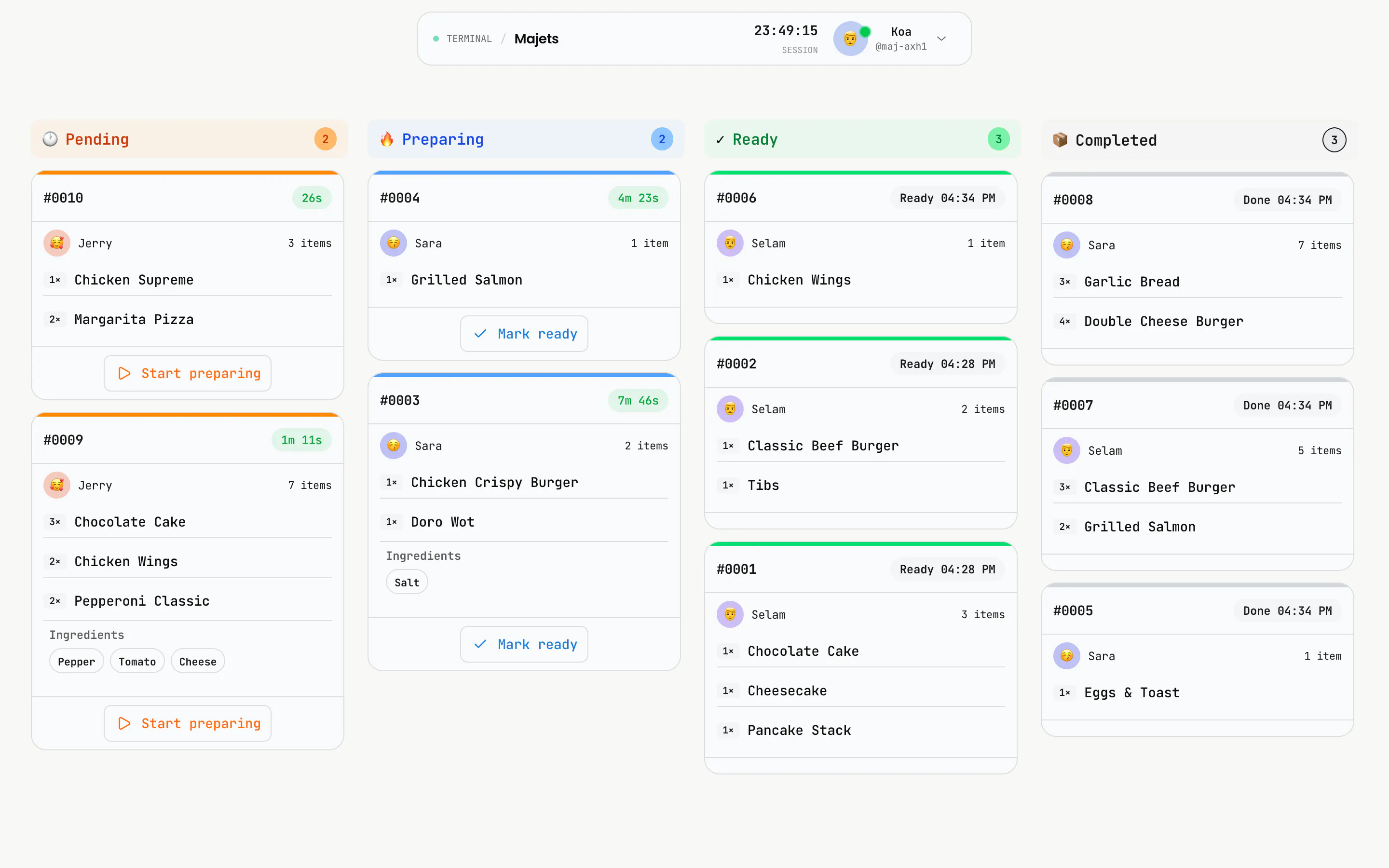1389x868 pixels.
Task: Start preparing order #0009
Action: [188, 723]
